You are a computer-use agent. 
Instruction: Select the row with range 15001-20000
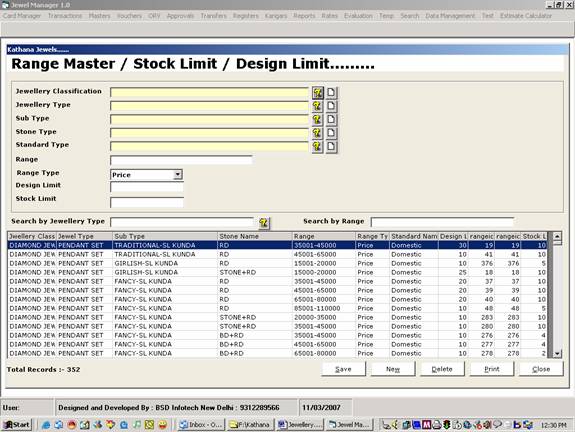click(277, 263)
